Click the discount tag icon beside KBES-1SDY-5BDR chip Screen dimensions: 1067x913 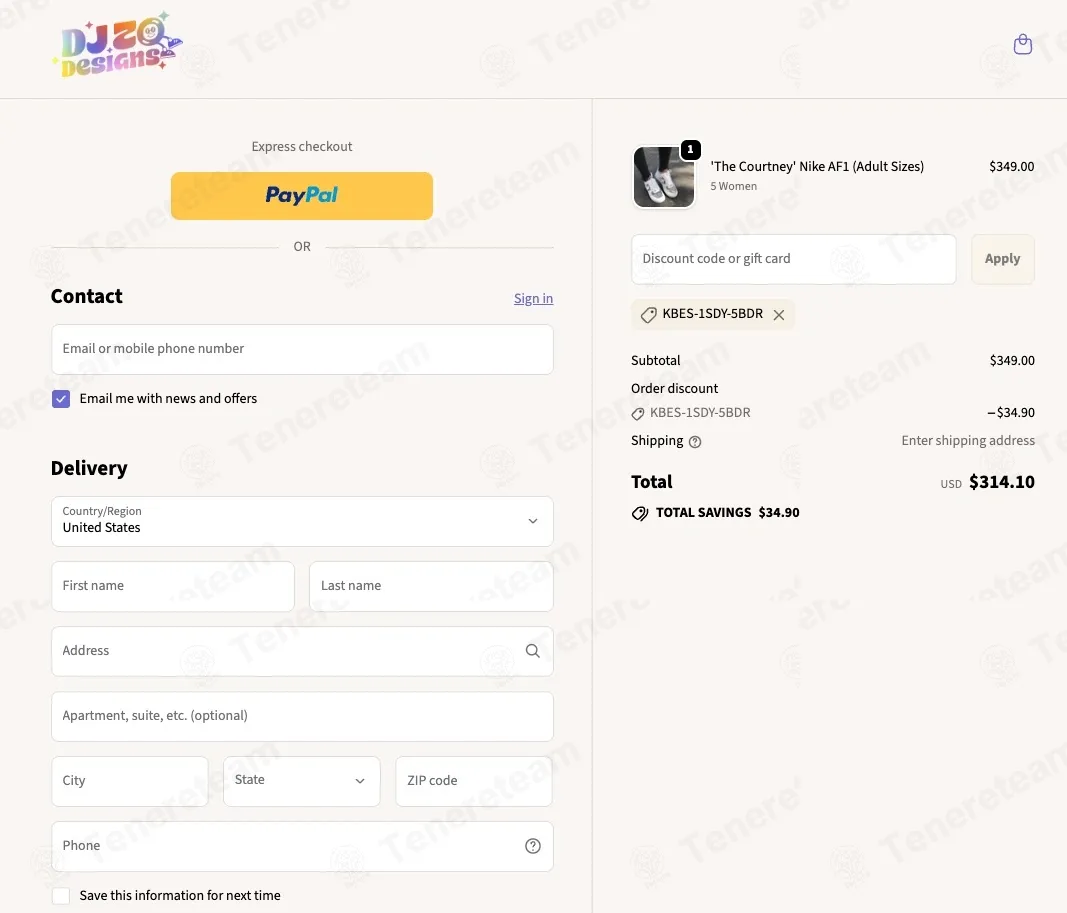tap(649, 314)
